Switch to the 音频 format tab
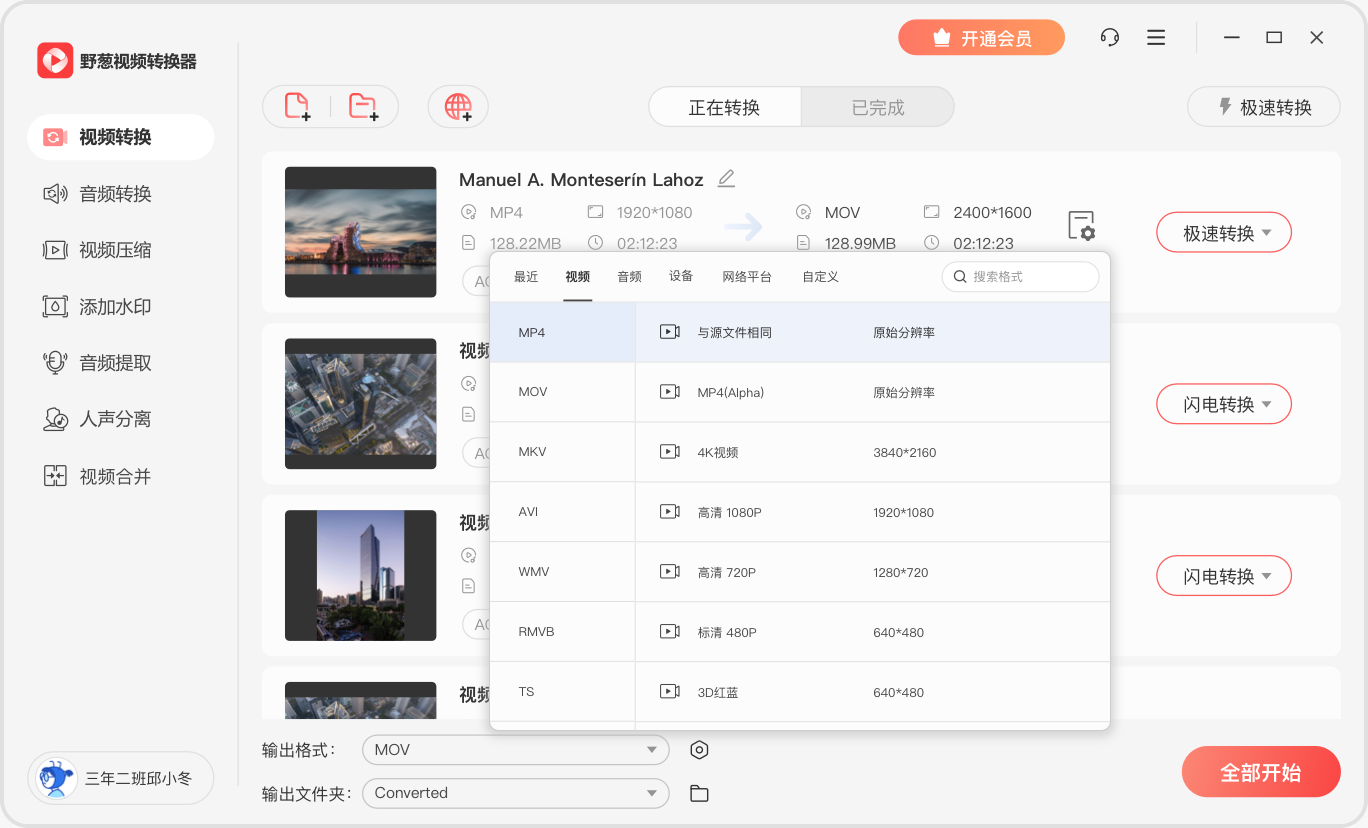 (629, 277)
